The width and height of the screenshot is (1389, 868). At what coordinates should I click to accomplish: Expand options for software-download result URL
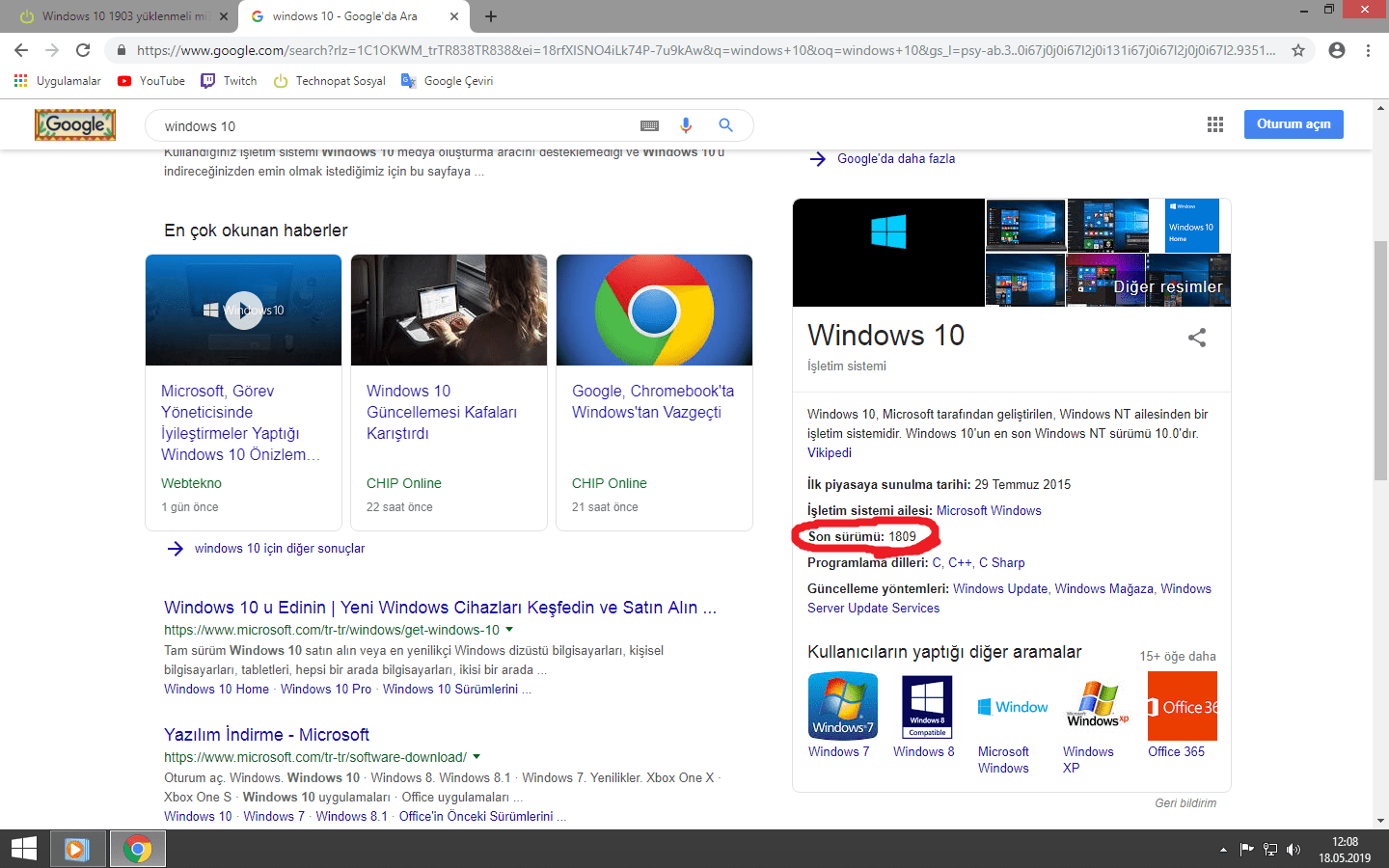tap(477, 757)
